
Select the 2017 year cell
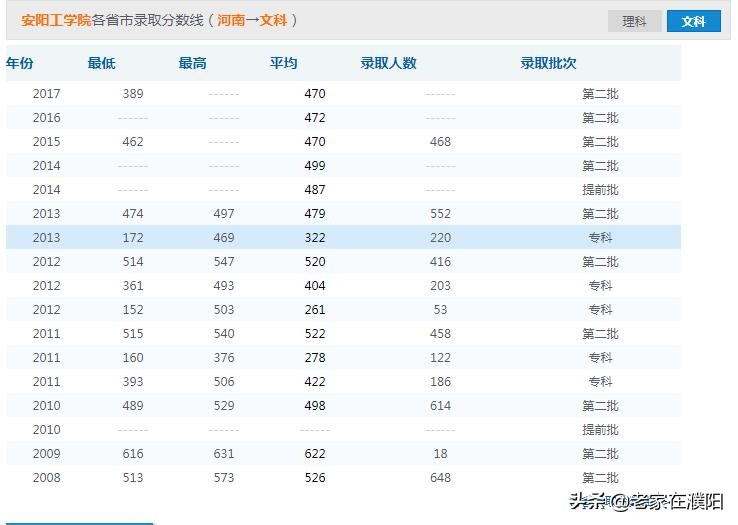point(47,94)
